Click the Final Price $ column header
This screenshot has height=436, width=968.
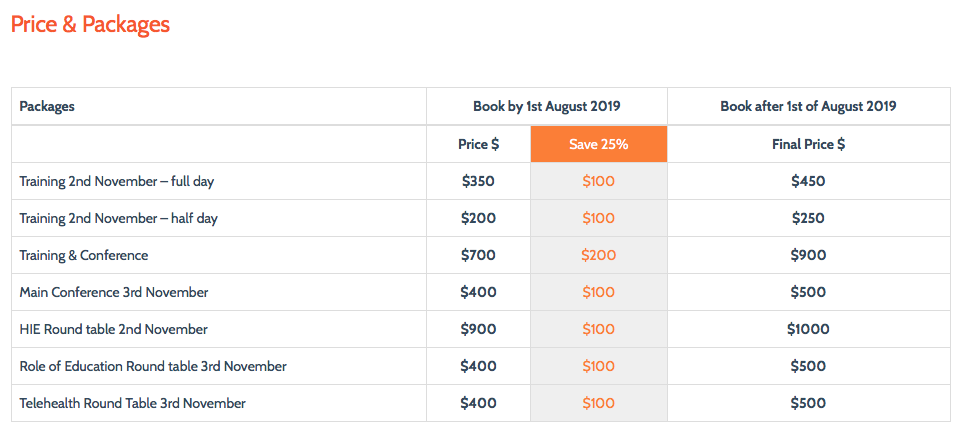[x=808, y=144]
